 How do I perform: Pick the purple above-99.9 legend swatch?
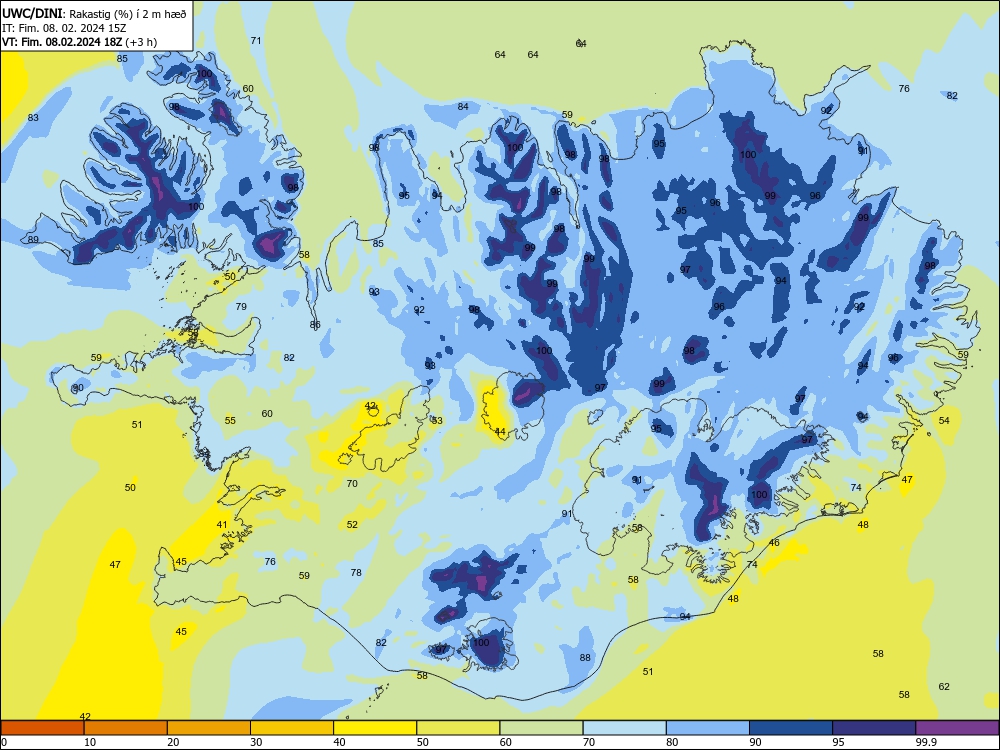tap(957, 728)
